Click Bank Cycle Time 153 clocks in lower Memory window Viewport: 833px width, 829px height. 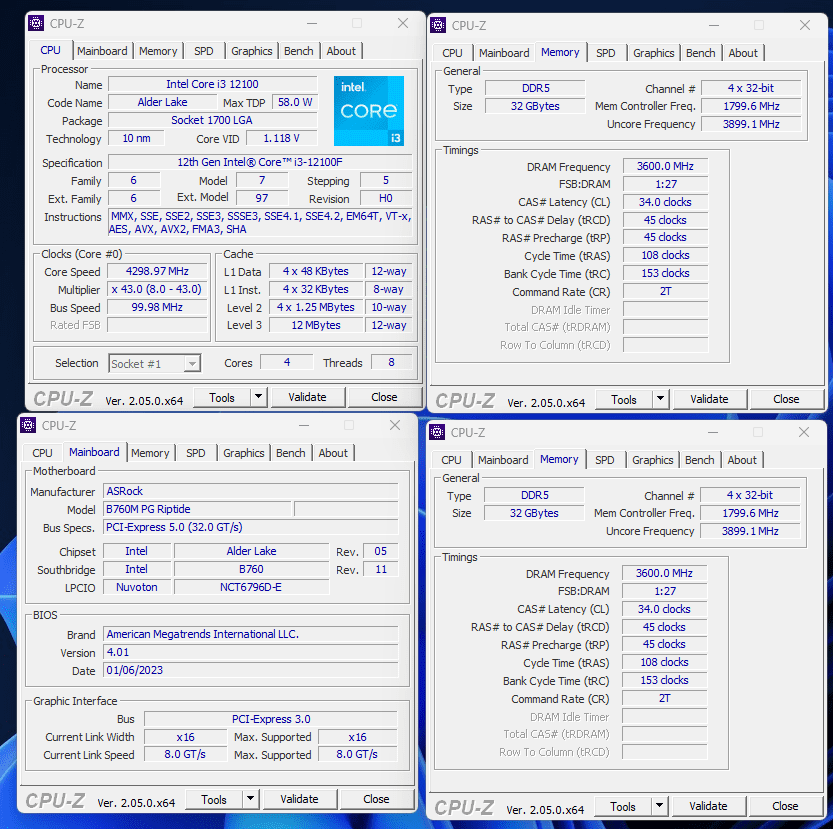664,680
